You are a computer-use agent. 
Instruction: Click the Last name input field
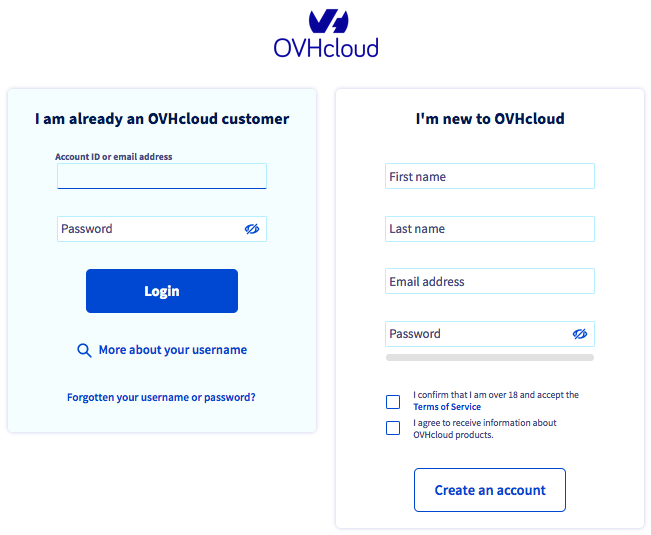490,229
